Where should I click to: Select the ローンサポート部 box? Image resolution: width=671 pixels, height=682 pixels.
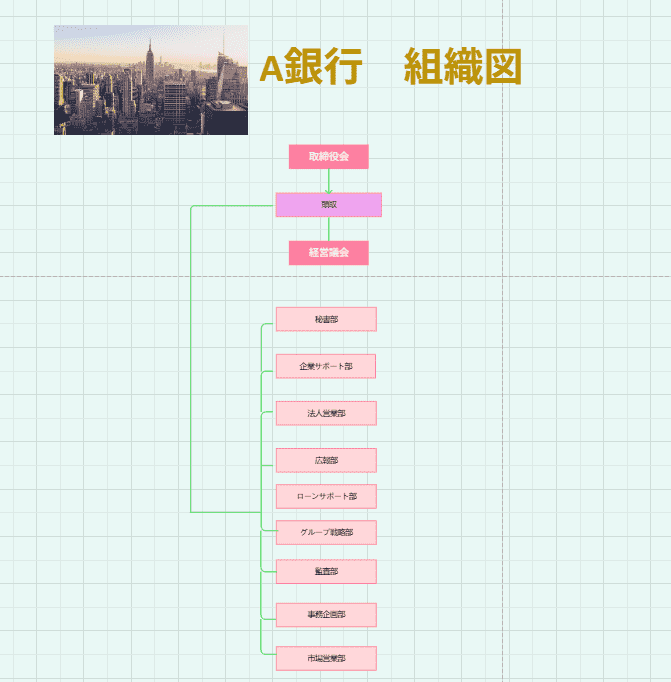tap(326, 496)
